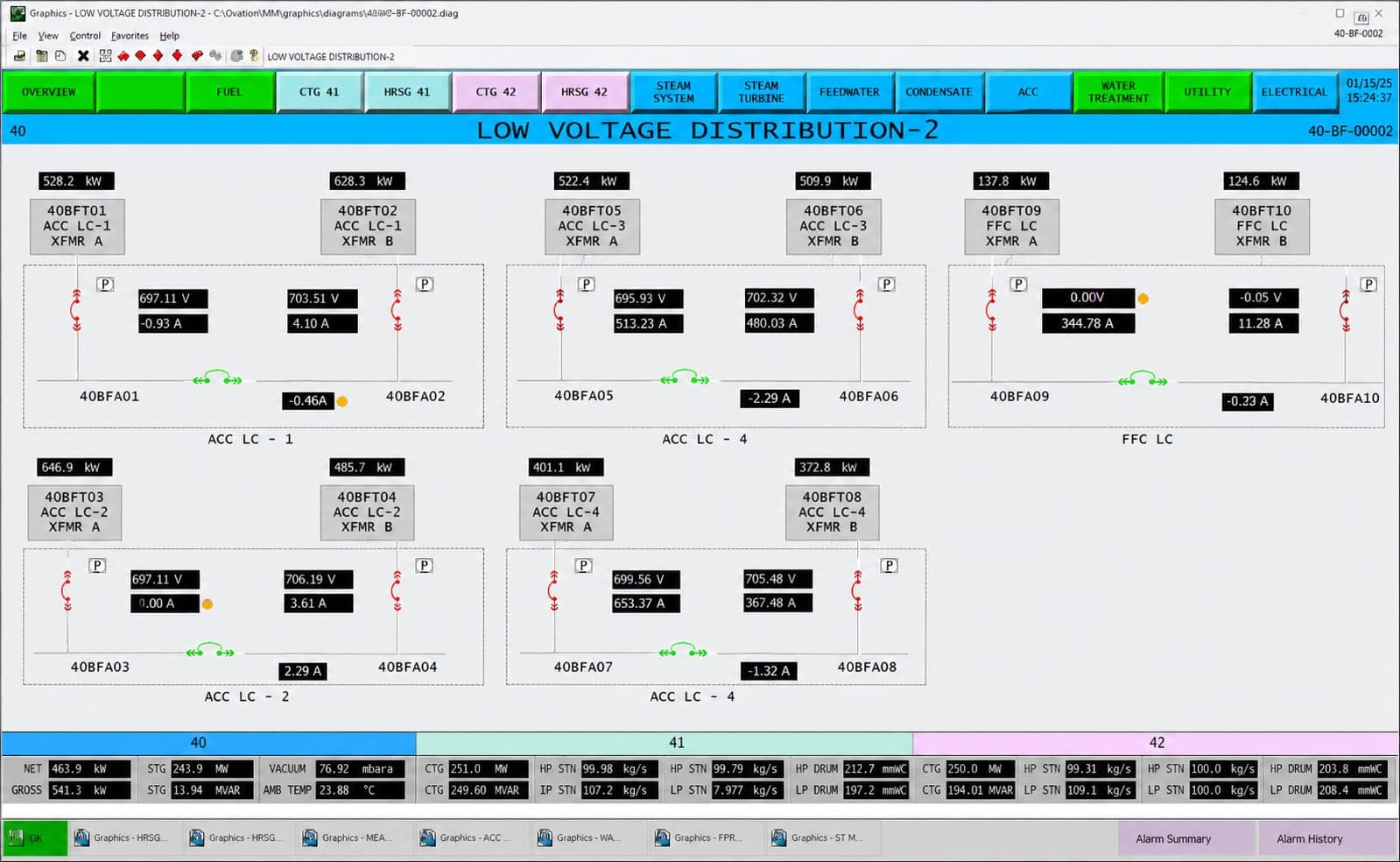Image resolution: width=1400 pixels, height=862 pixels.
Task: Click the P box beside 40BFT10 breaker
Action: pos(1369,284)
